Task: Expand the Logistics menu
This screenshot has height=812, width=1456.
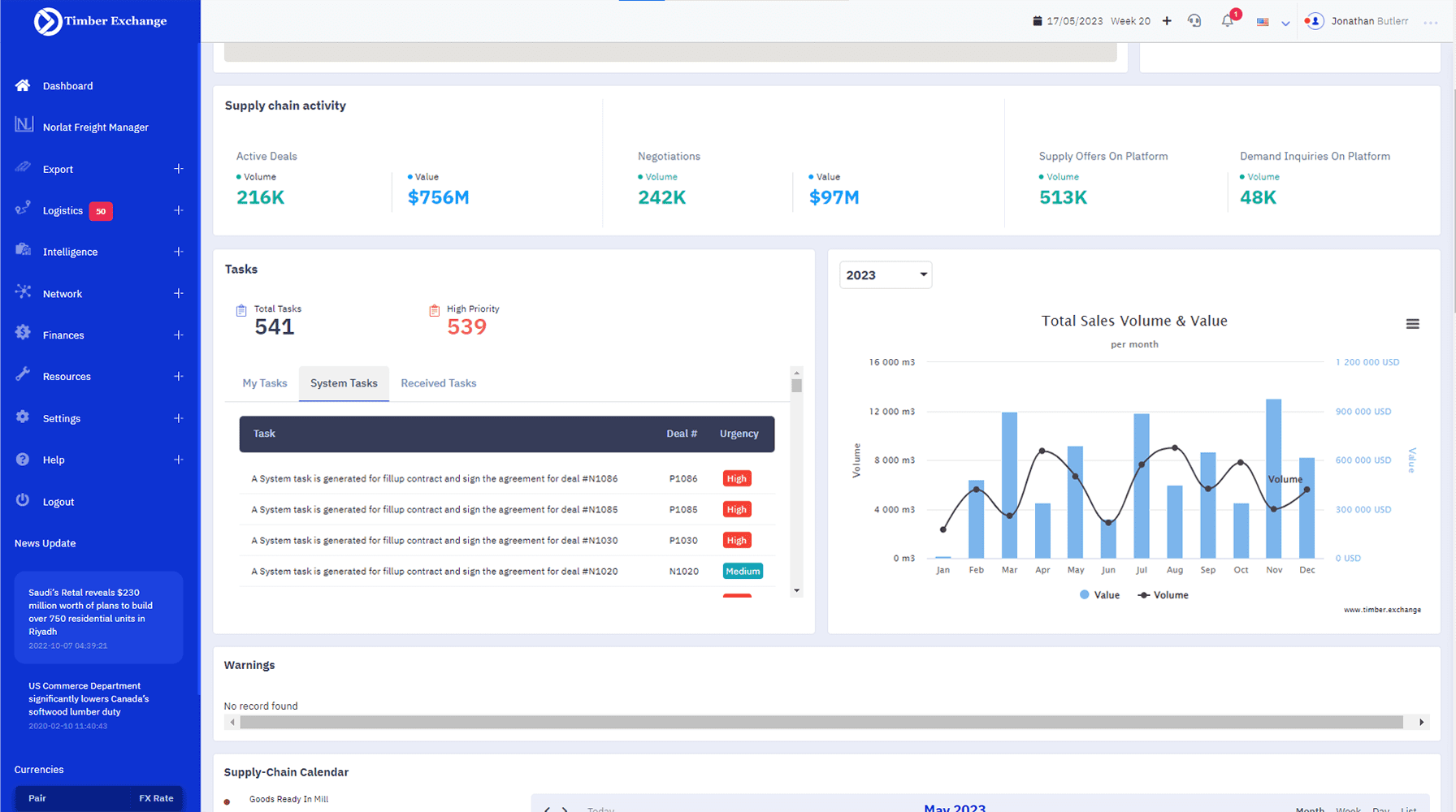Action: click(179, 210)
